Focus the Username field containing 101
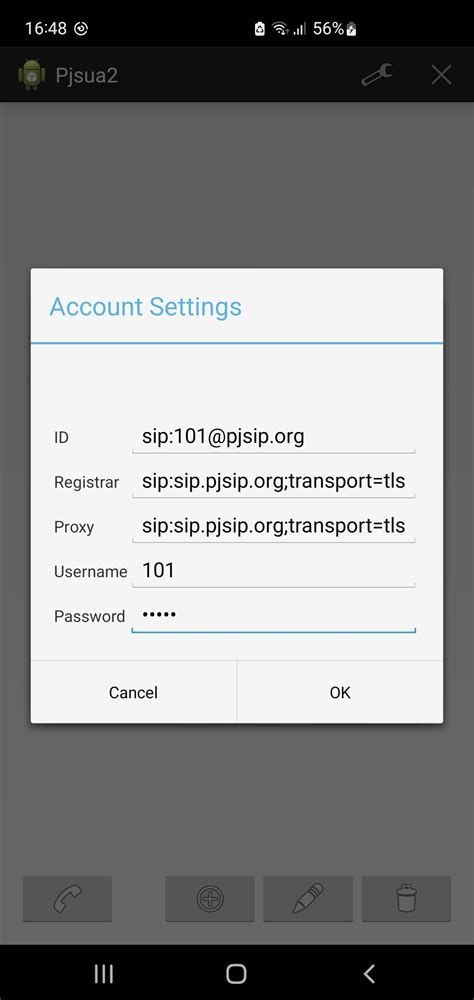Screen dimensions: 474x1000 (274, 571)
